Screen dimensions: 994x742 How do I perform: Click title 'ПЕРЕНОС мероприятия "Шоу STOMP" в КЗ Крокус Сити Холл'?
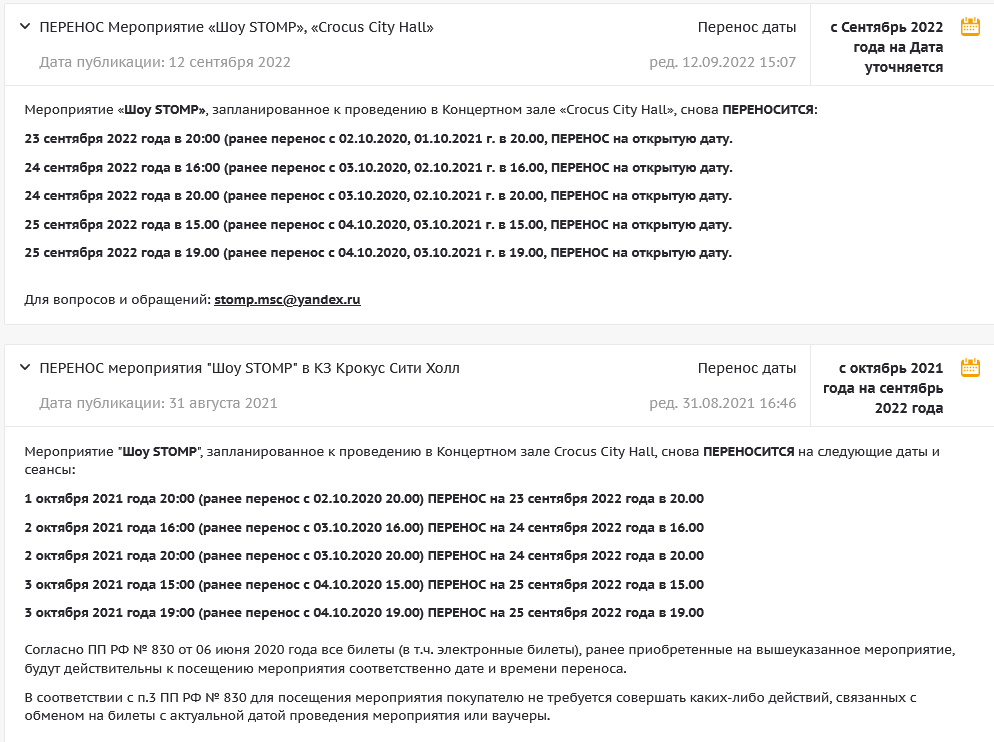(249, 368)
